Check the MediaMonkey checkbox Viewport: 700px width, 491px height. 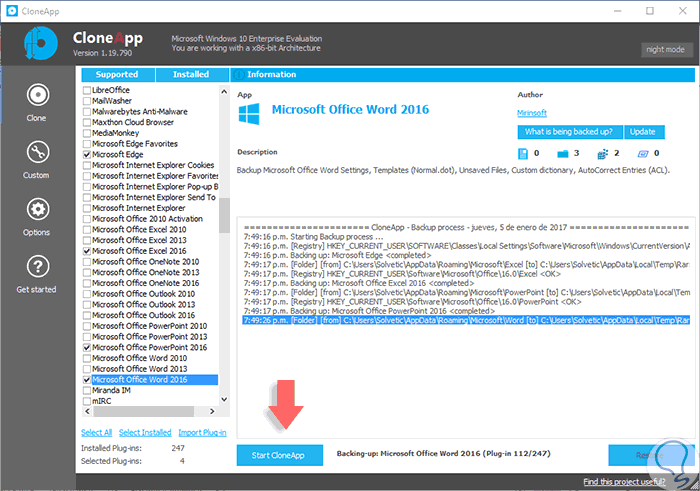(x=87, y=133)
